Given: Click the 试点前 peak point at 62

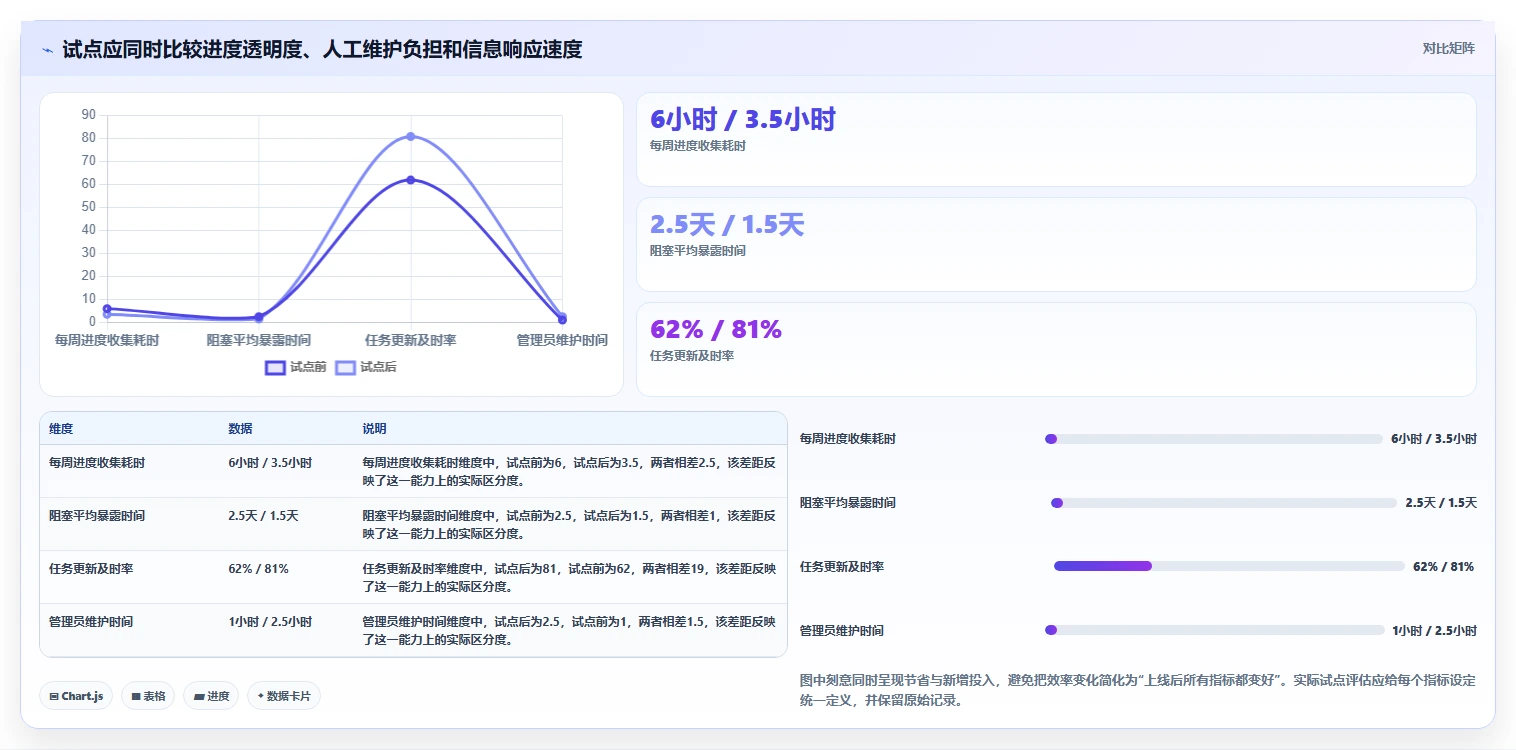Looking at the screenshot, I should [x=410, y=180].
